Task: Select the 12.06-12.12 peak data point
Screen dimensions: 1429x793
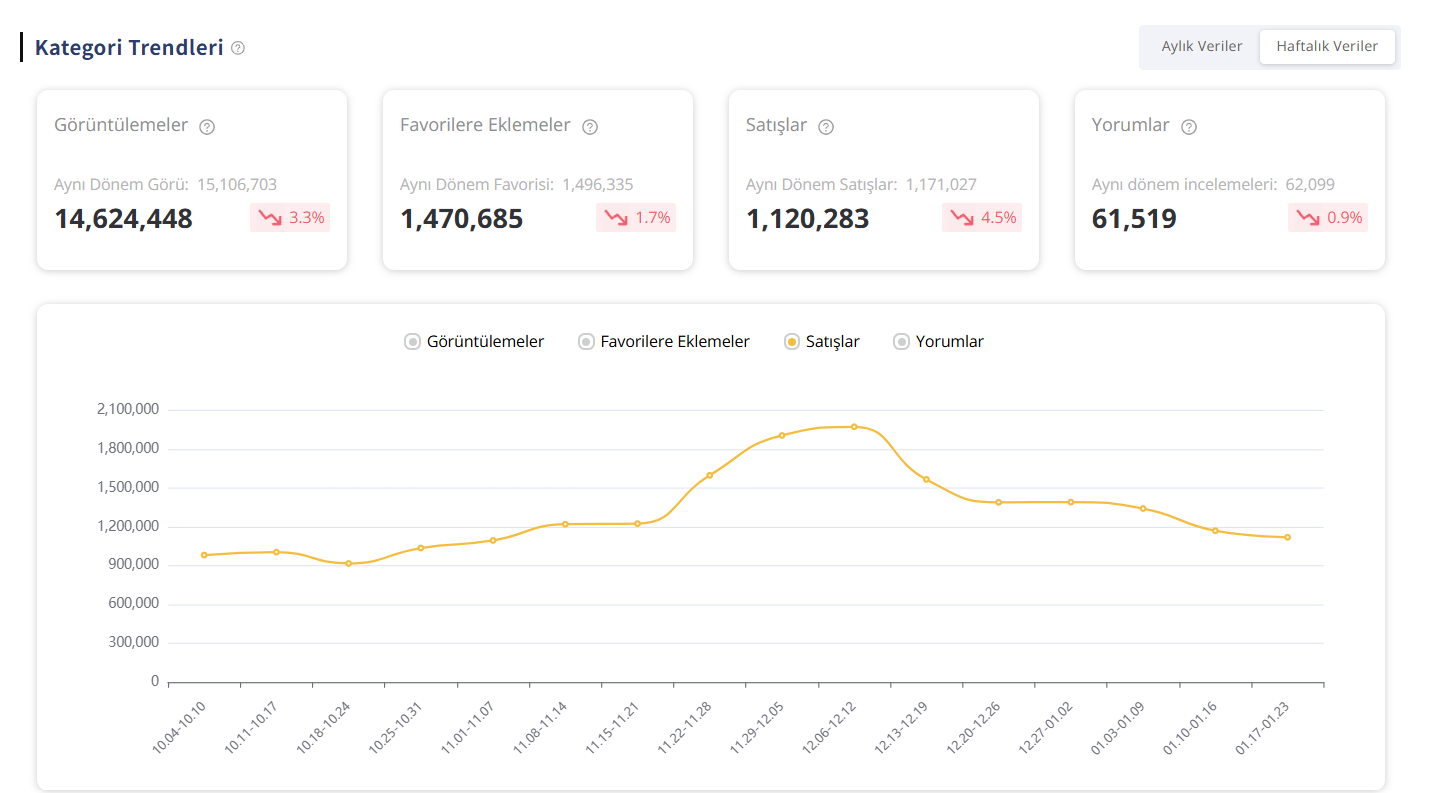Action: click(854, 427)
